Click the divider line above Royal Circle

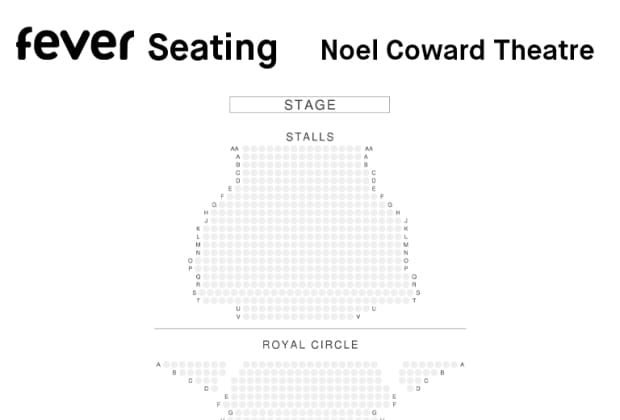(x=310, y=328)
